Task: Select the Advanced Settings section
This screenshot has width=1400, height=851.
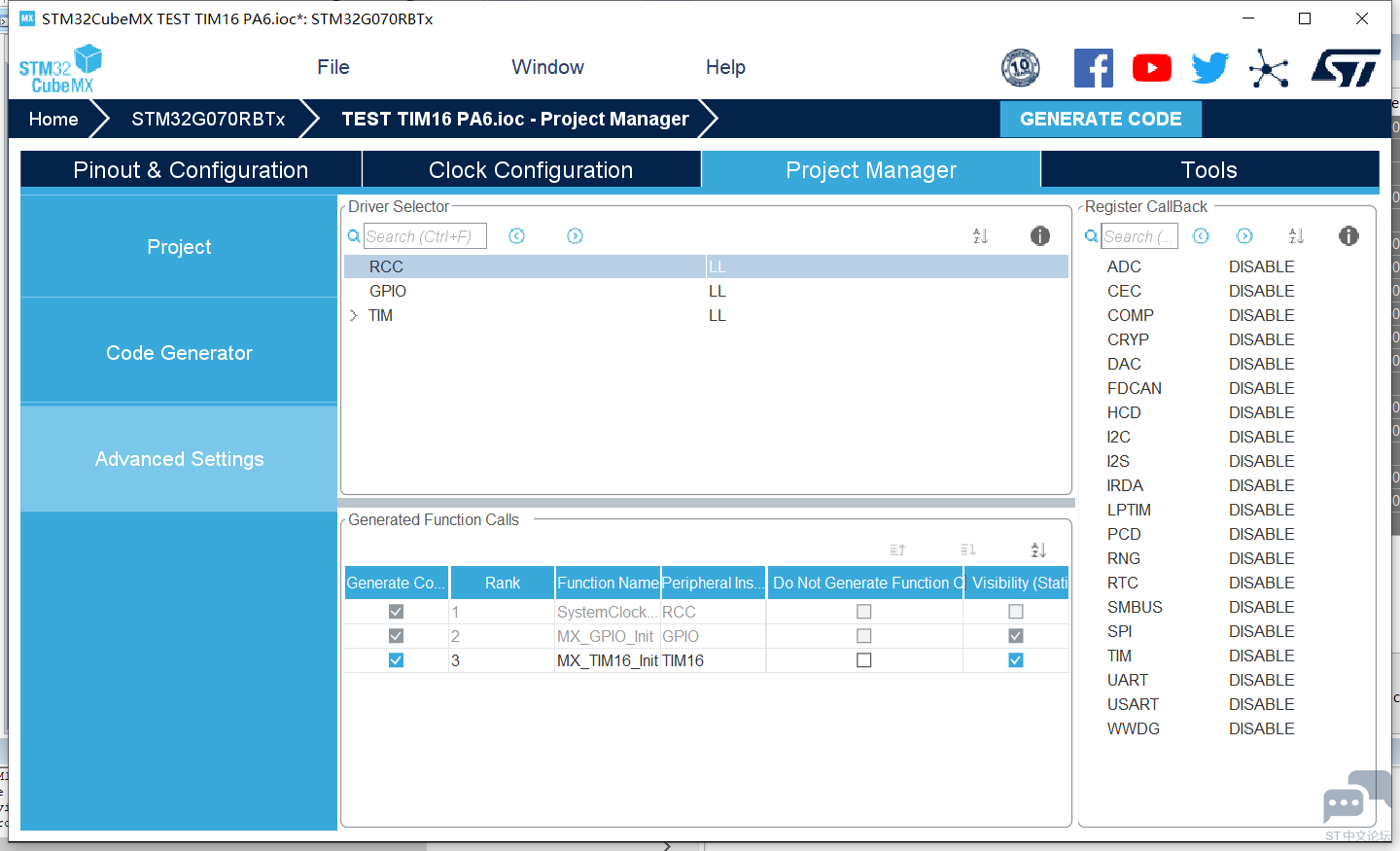Action: (x=179, y=459)
